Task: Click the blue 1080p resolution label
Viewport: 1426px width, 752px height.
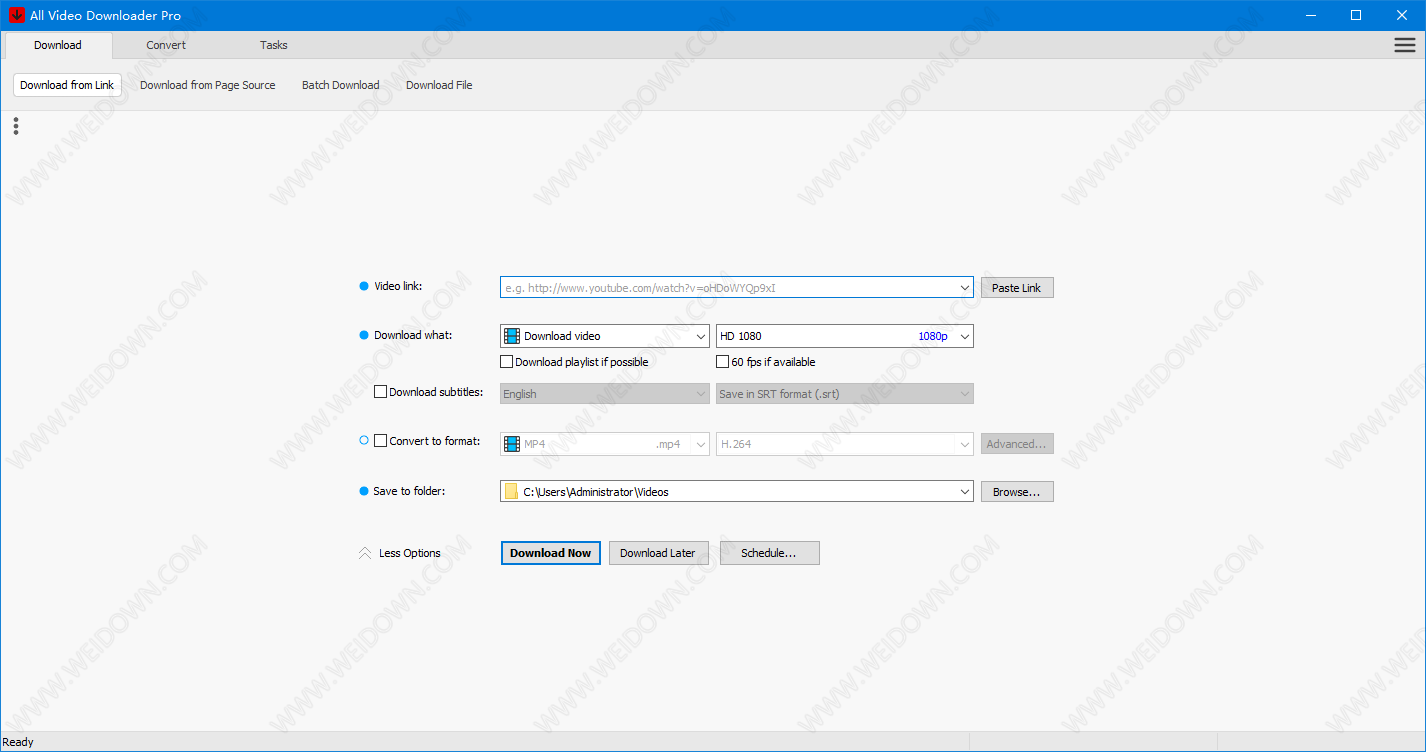Action: pyautogui.click(x=933, y=336)
